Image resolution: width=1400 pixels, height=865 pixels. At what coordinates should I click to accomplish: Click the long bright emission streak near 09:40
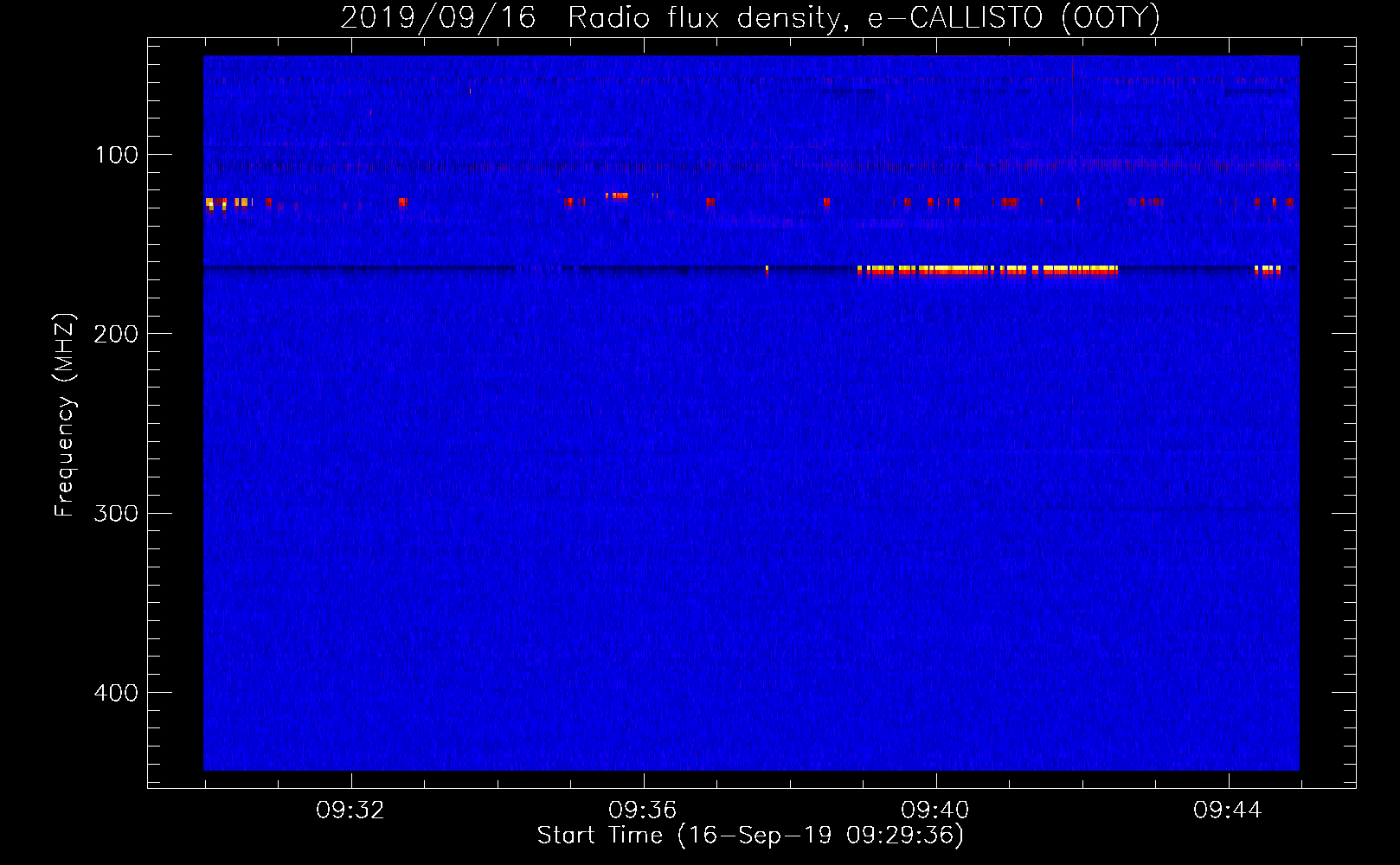[987, 271]
